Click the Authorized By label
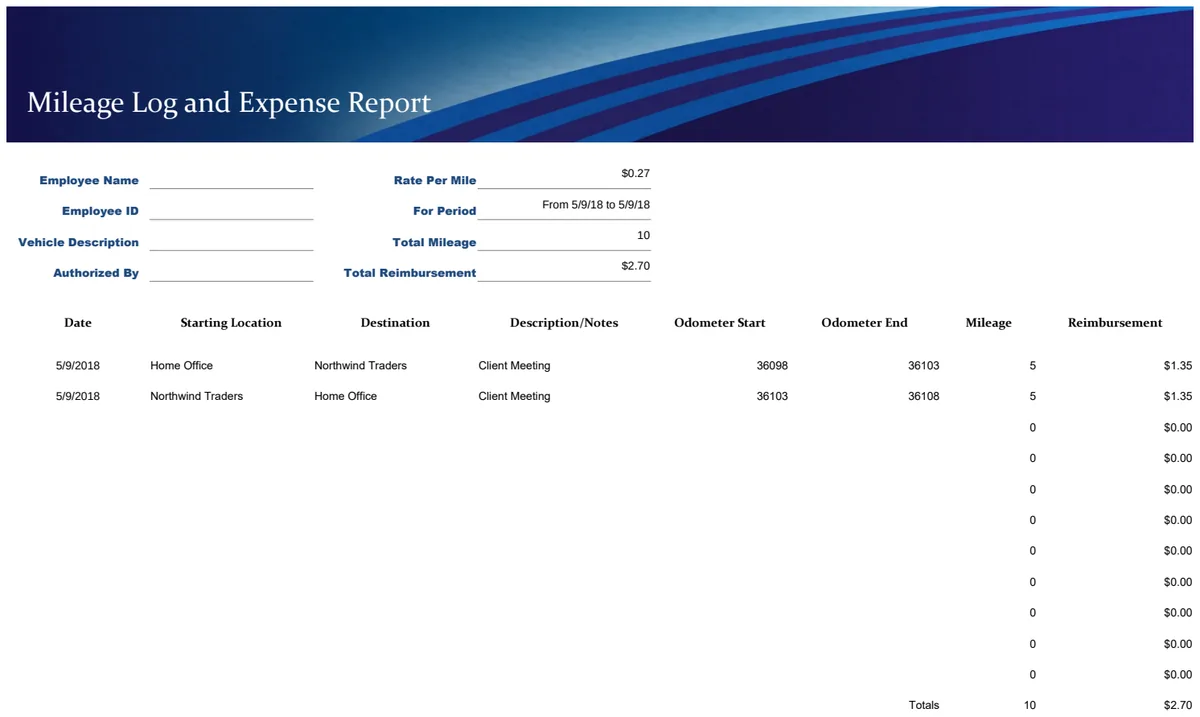1200x717 pixels. click(x=96, y=273)
